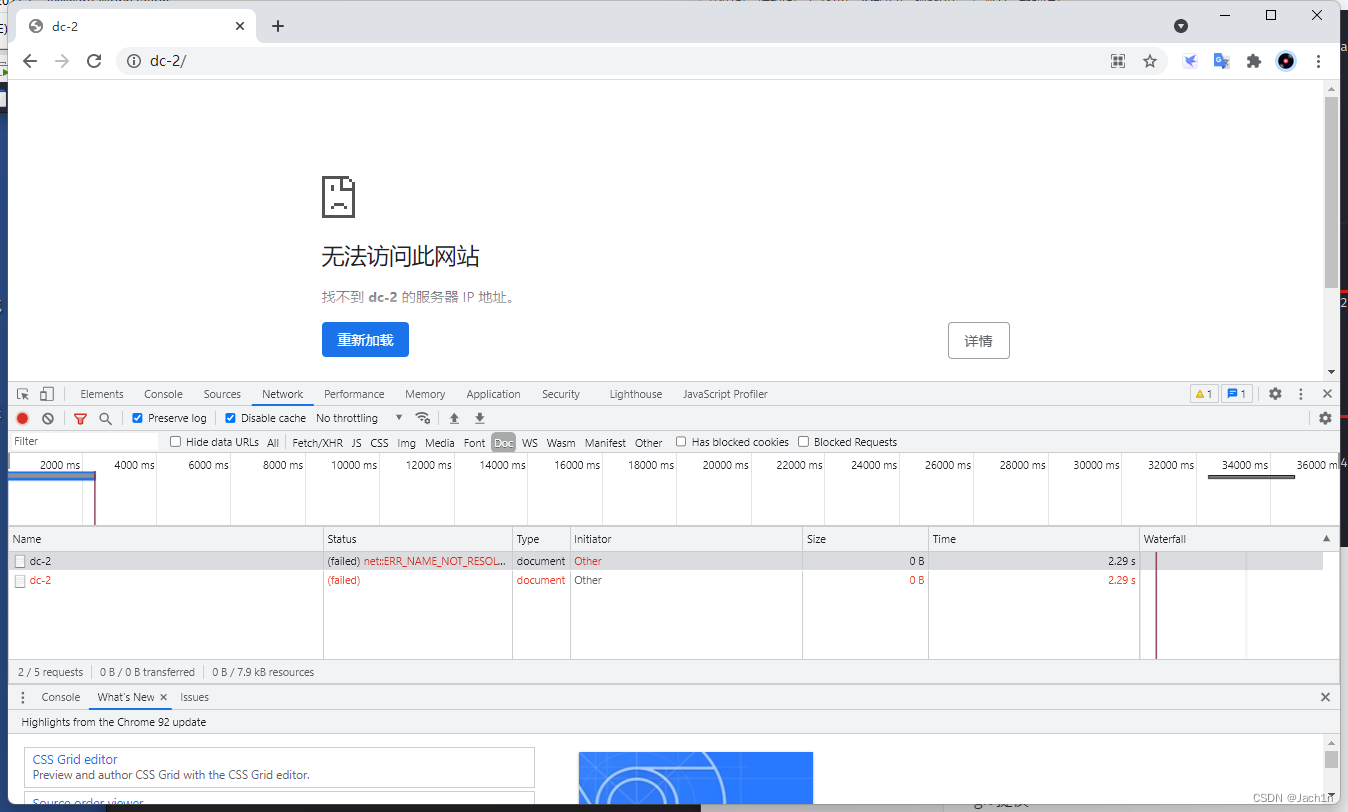Viewport: 1348px width, 812px height.
Task: Activate inspect element picker in DevTools
Action: 23,394
